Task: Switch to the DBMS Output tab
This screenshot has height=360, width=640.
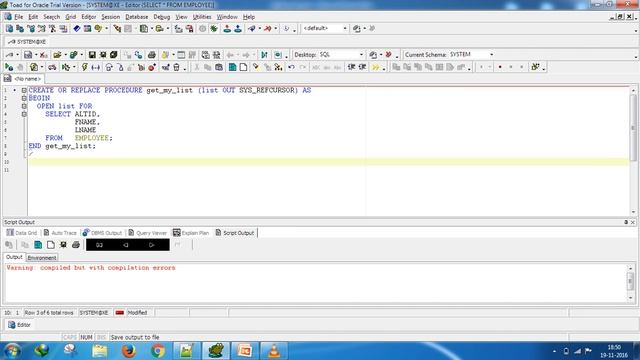Action: point(102,233)
